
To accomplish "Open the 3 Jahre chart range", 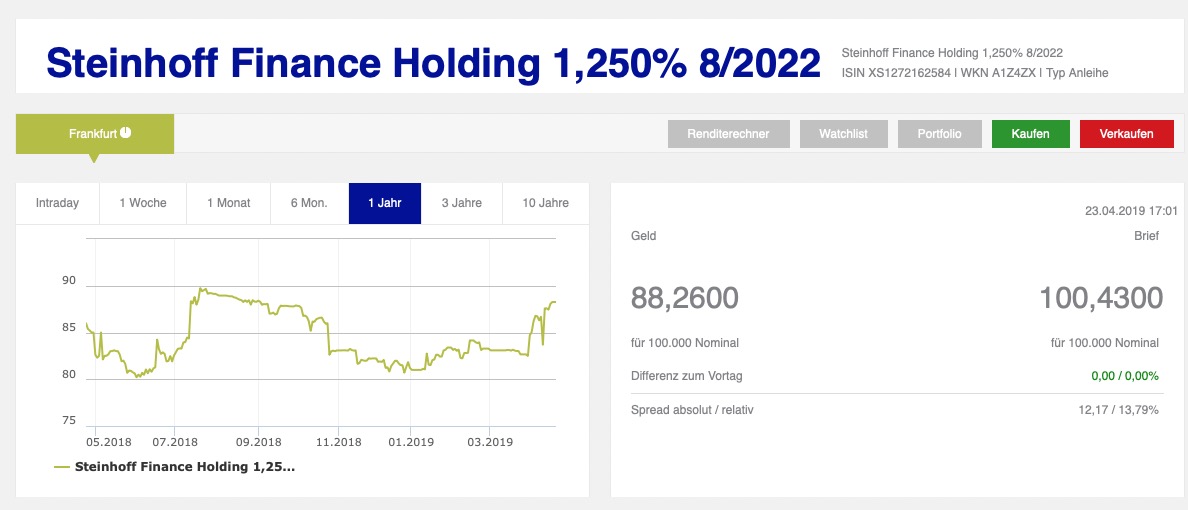I will coord(461,203).
